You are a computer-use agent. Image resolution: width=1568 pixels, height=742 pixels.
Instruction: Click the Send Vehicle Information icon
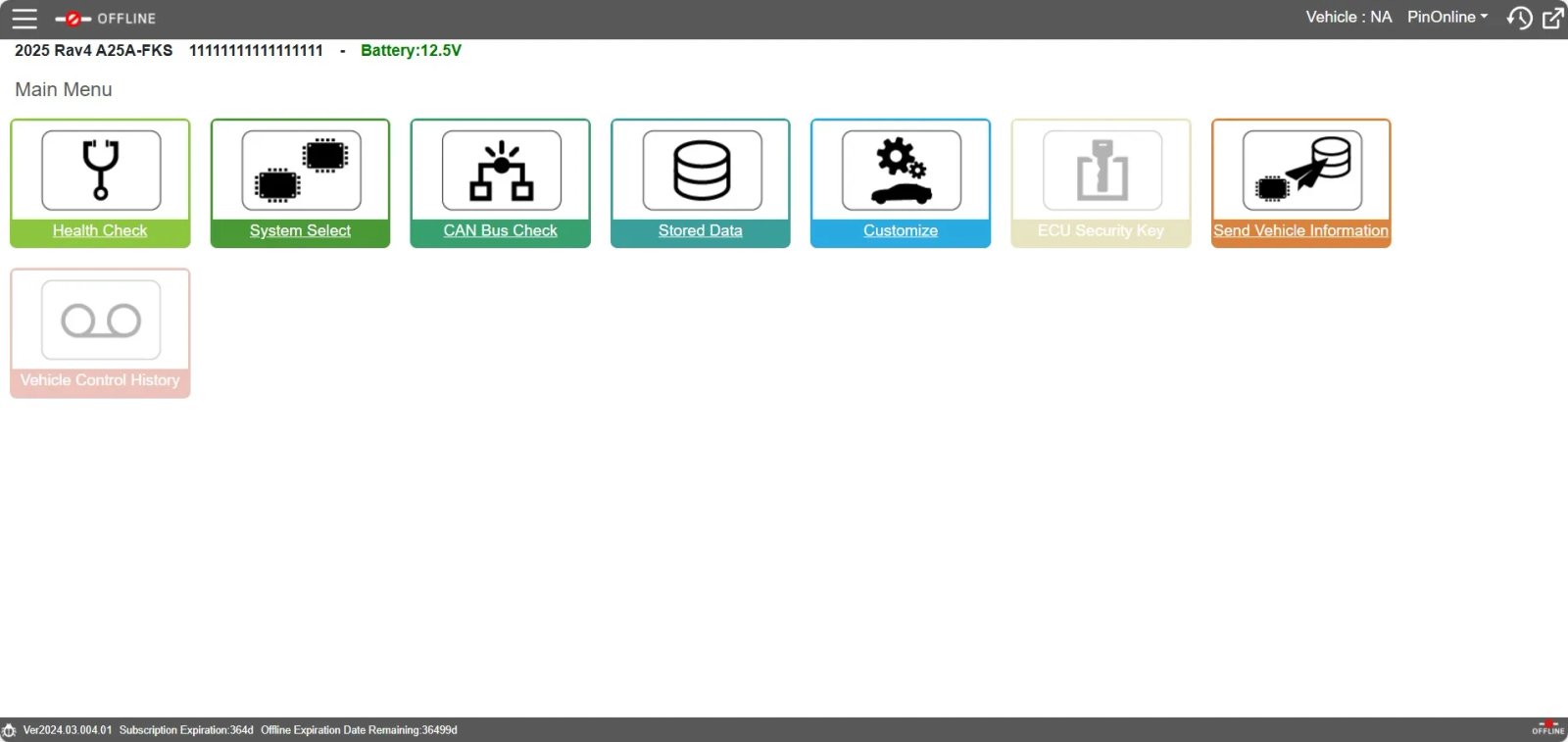[x=1301, y=171]
